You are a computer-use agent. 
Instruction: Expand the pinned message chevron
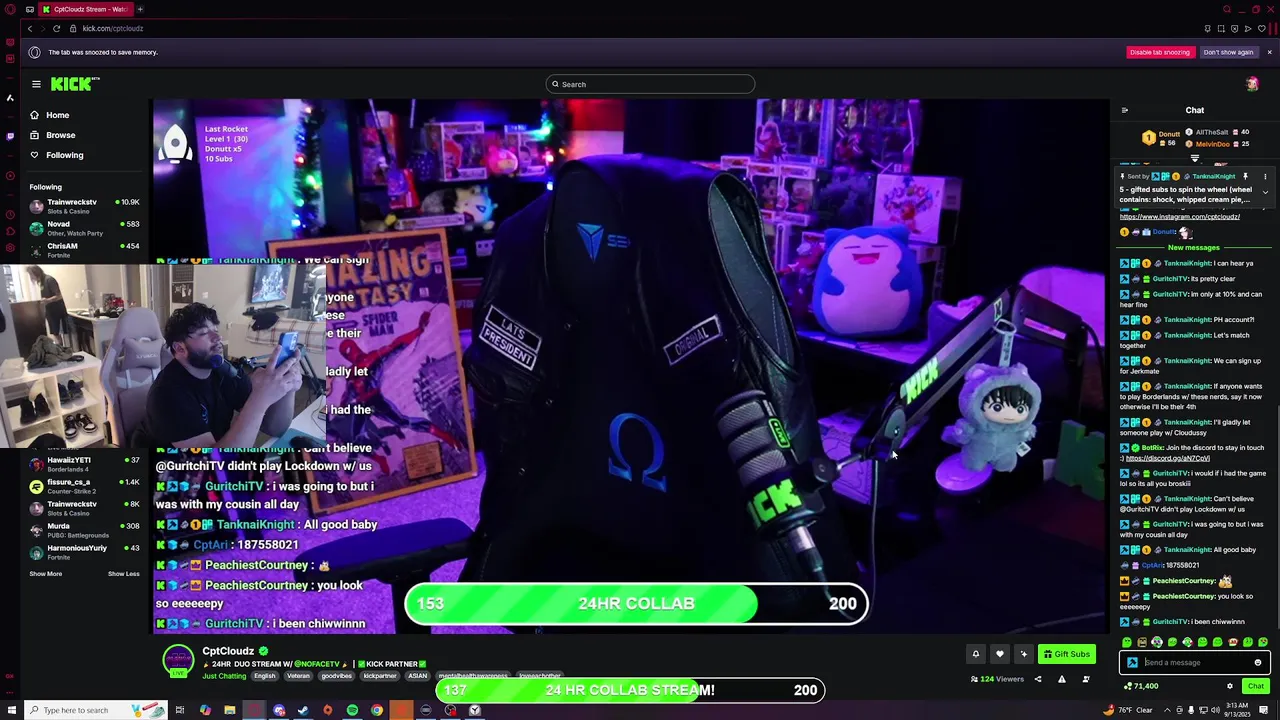1265,192
